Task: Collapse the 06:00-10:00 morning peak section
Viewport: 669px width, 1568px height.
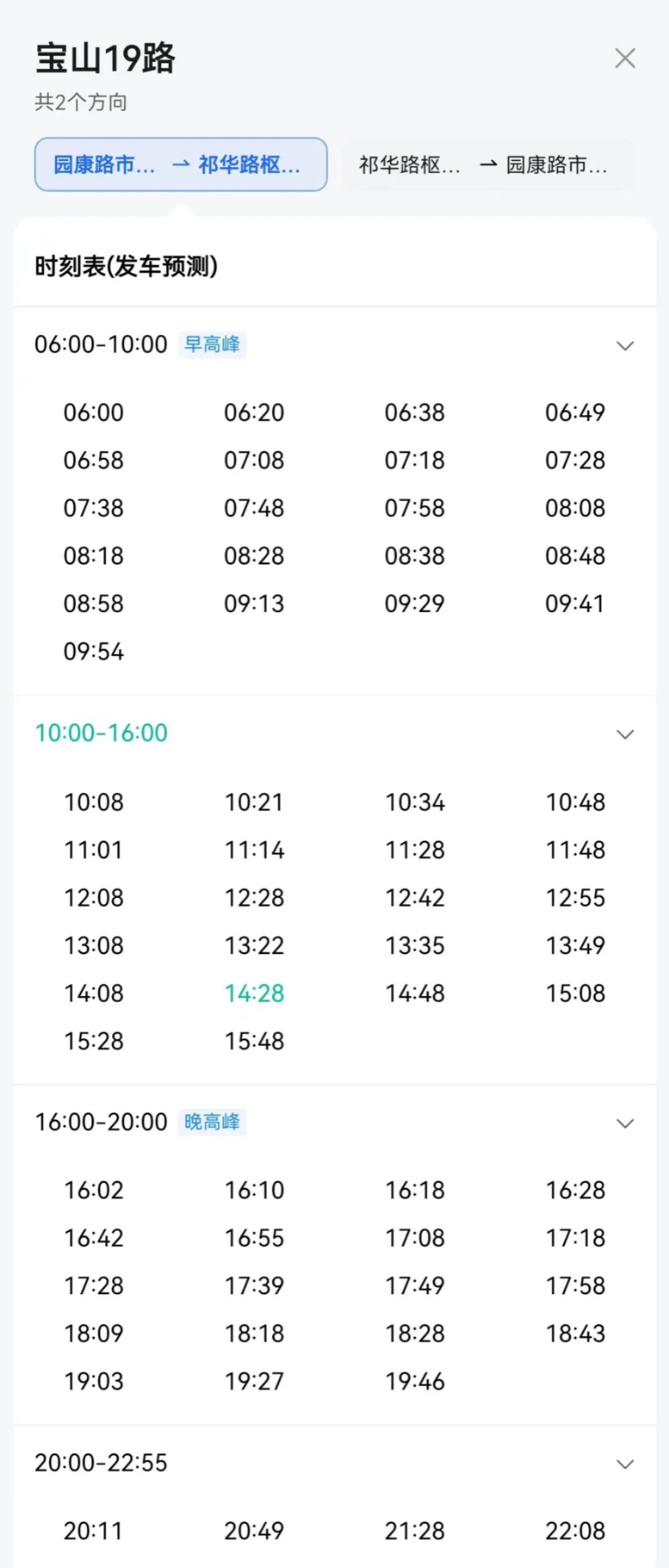Action: 625,345
